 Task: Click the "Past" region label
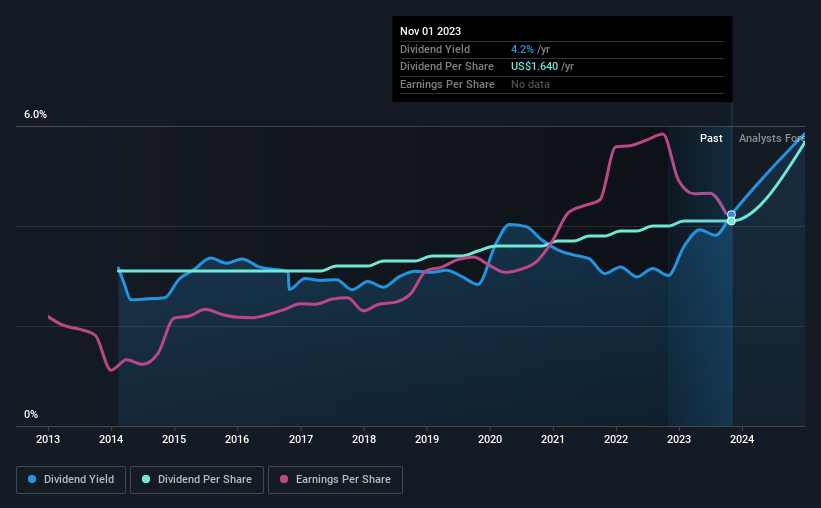(x=711, y=138)
